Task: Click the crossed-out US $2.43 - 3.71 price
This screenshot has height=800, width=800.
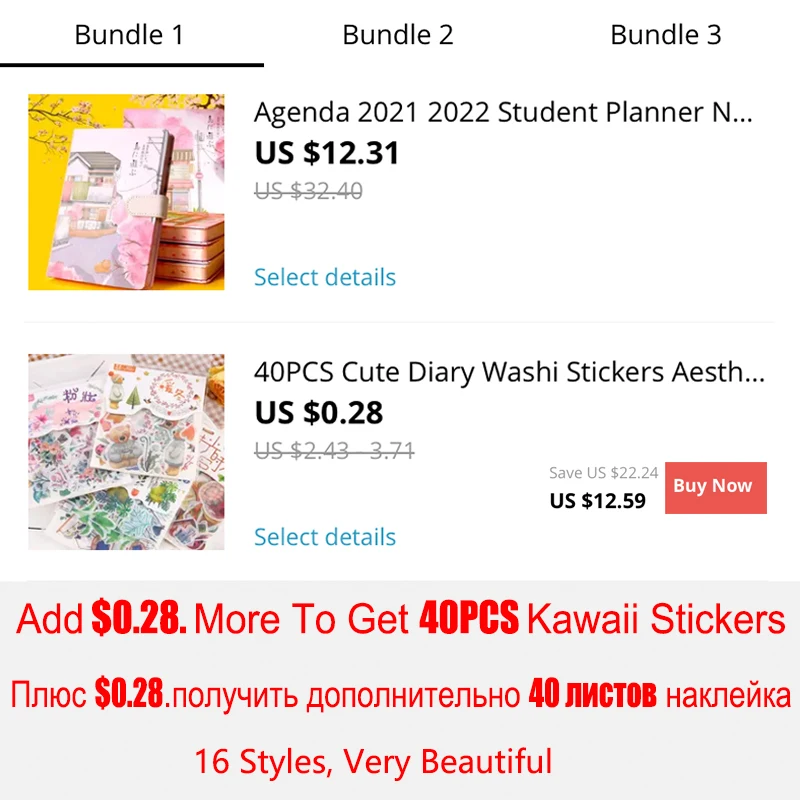Action: (334, 451)
